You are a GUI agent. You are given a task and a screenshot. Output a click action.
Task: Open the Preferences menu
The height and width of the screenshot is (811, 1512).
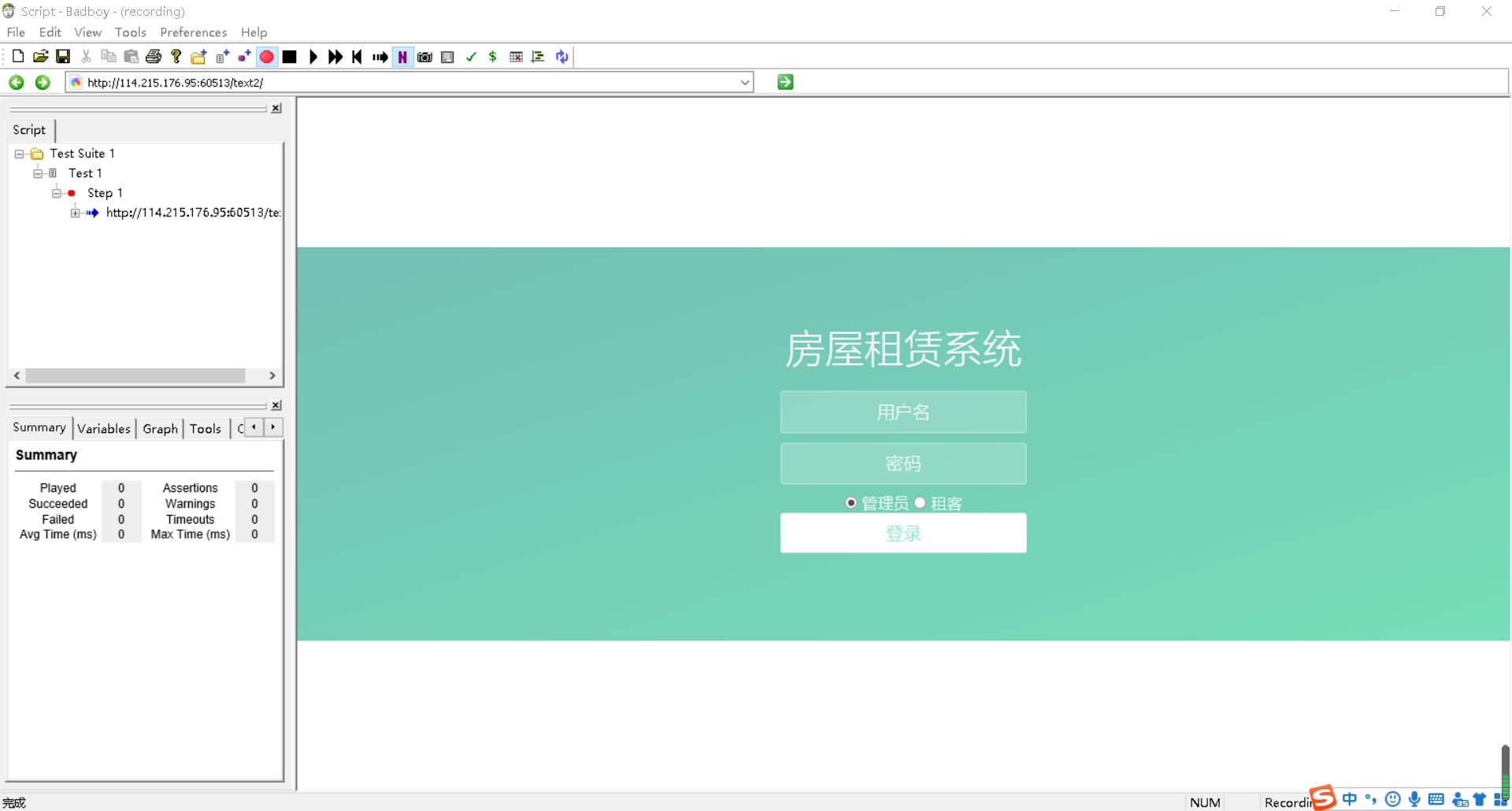[194, 32]
